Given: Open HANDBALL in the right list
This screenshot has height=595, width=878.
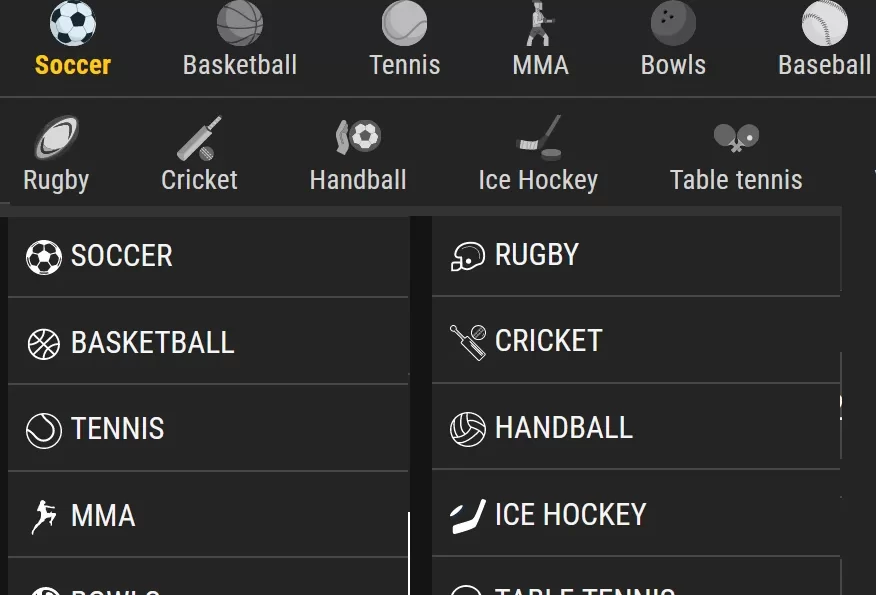Looking at the screenshot, I should [x=636, y=428].
